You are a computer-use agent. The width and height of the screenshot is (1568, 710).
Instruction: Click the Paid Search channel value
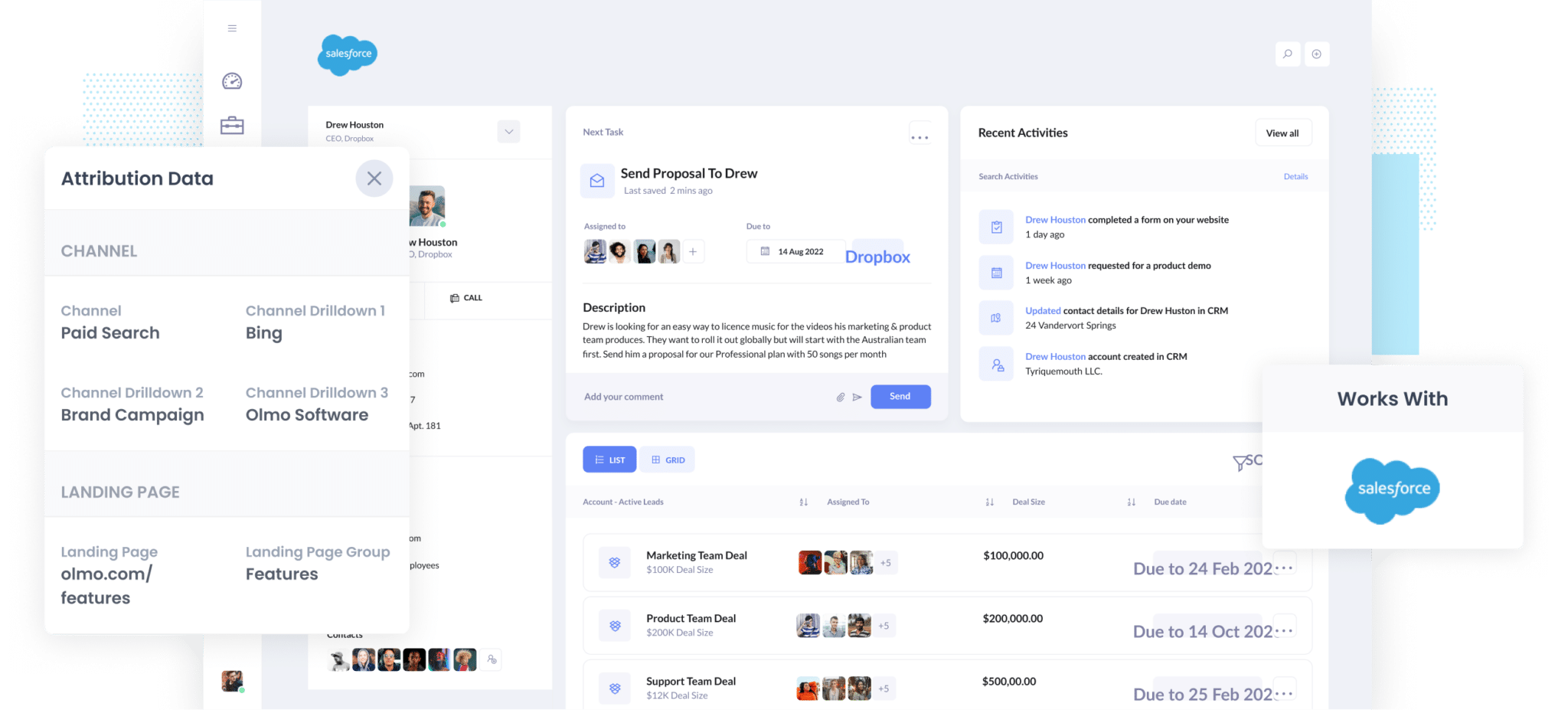click(110, 333)
